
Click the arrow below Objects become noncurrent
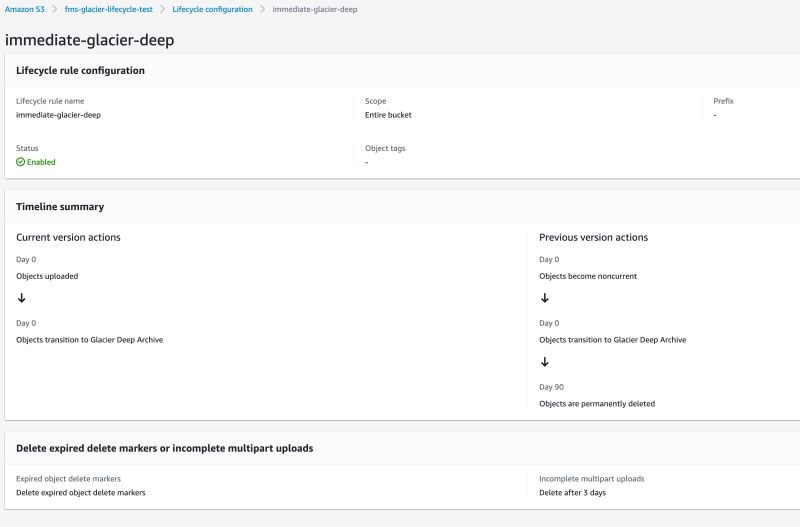coord(544,298)
